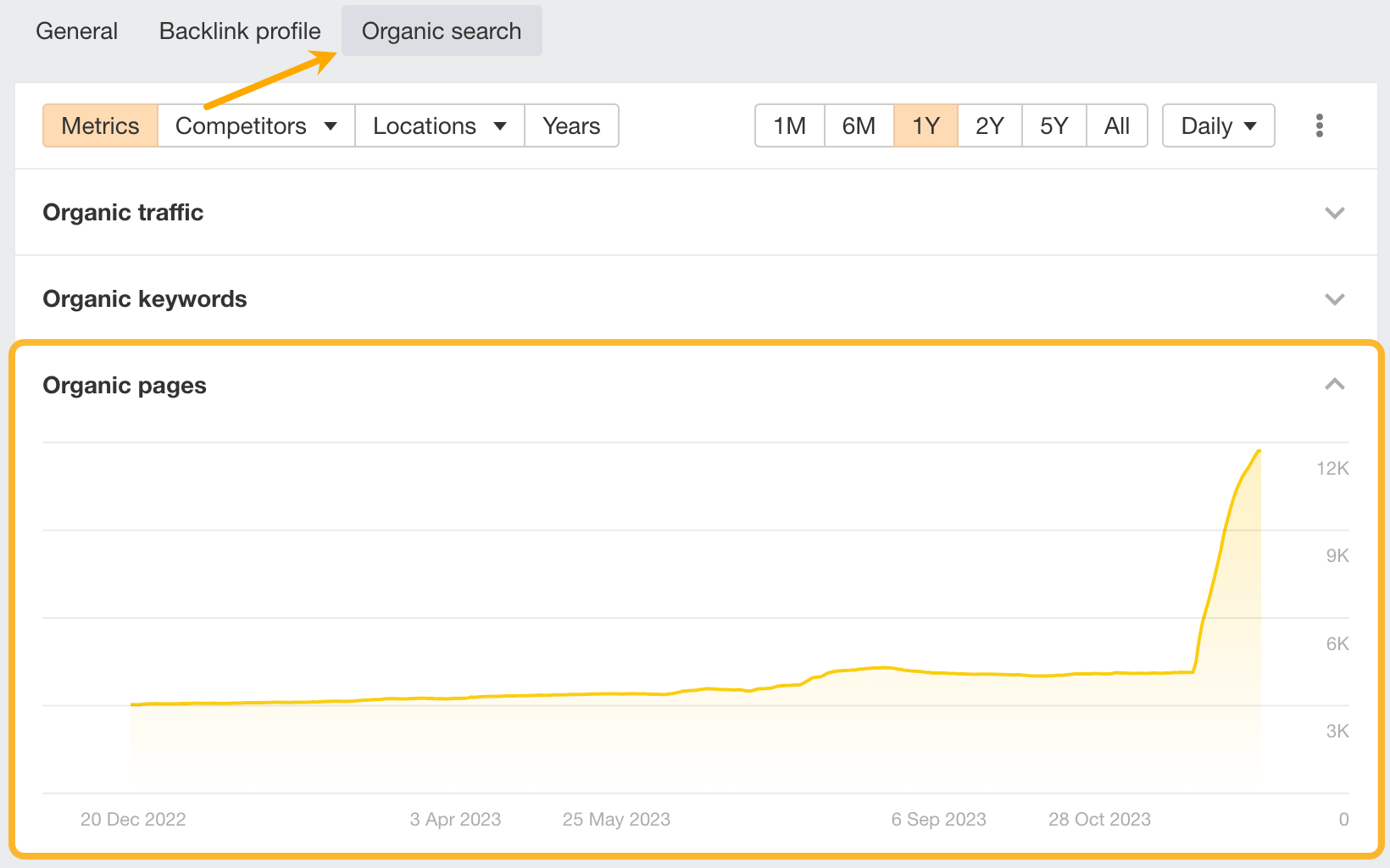Screen dimensions: 1390x868
Task: Click the 28 Oct 2023 axis label
Action: pyautogui.click(x=1099, y=819)
